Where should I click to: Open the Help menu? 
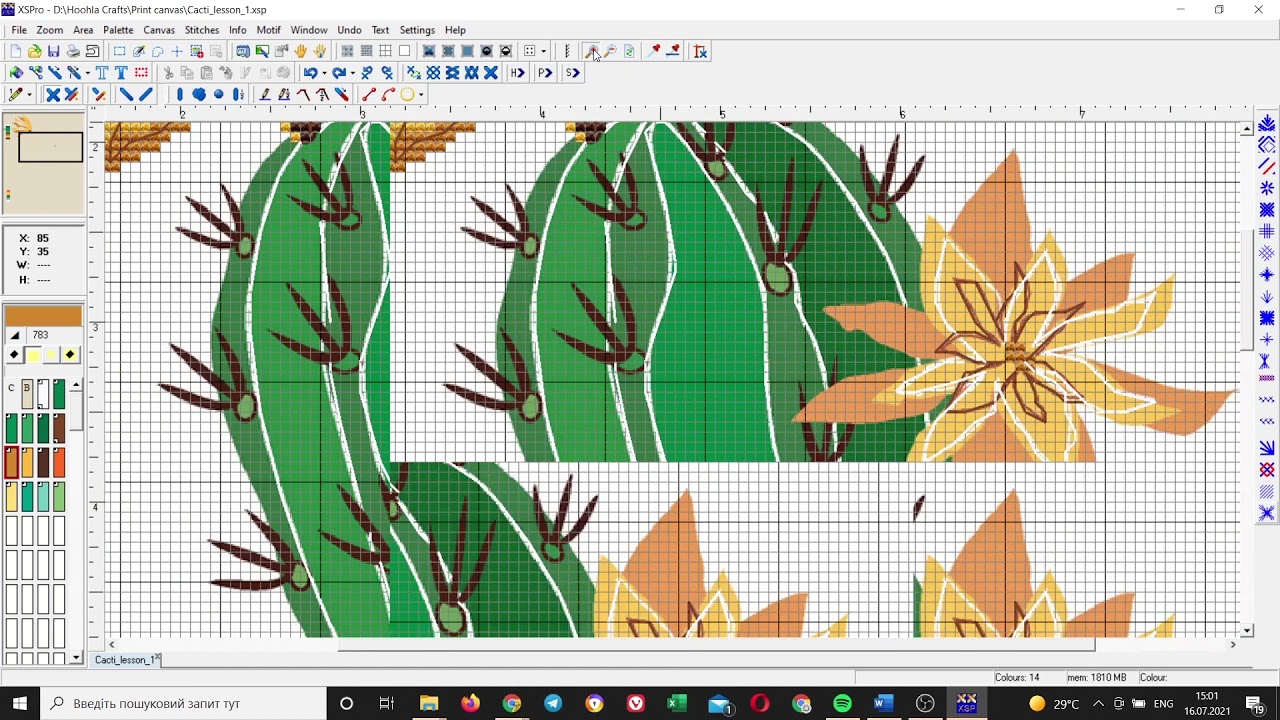tap(455, 30)
